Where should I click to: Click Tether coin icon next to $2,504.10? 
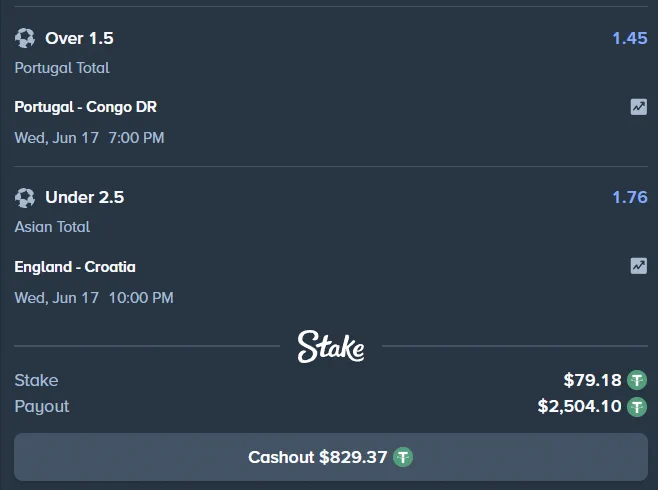click(x=637, y=407)
